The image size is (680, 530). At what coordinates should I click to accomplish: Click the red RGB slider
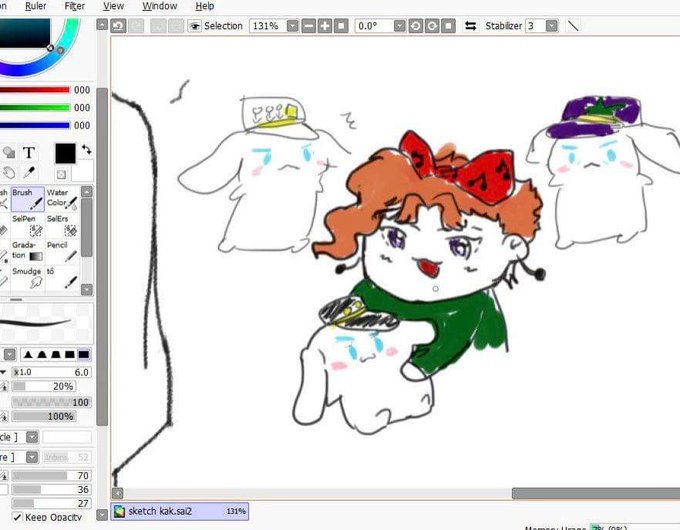click(35, 90)
